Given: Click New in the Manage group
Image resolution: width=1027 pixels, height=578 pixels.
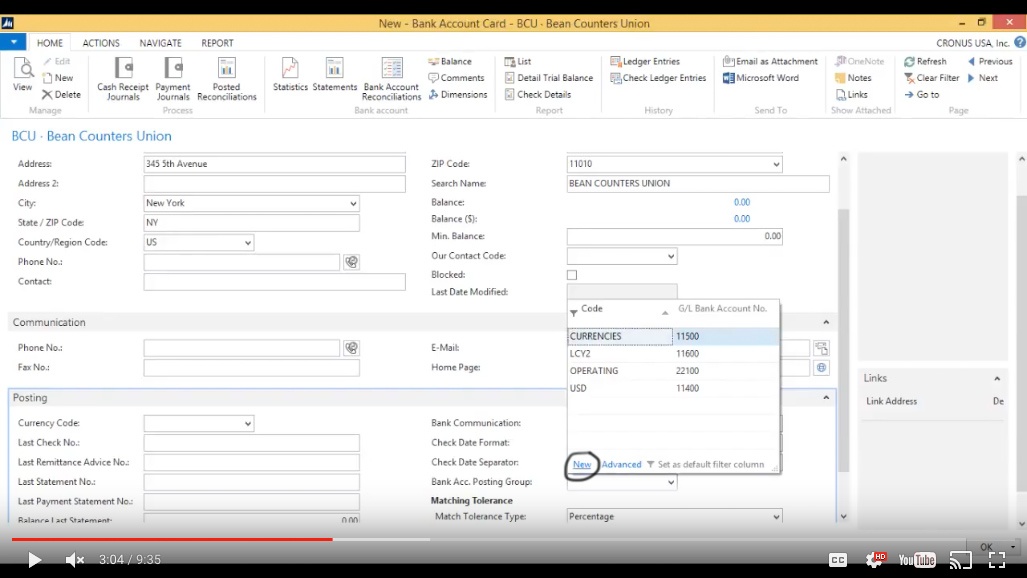Looking at the screenshot, I should point(58,77).
